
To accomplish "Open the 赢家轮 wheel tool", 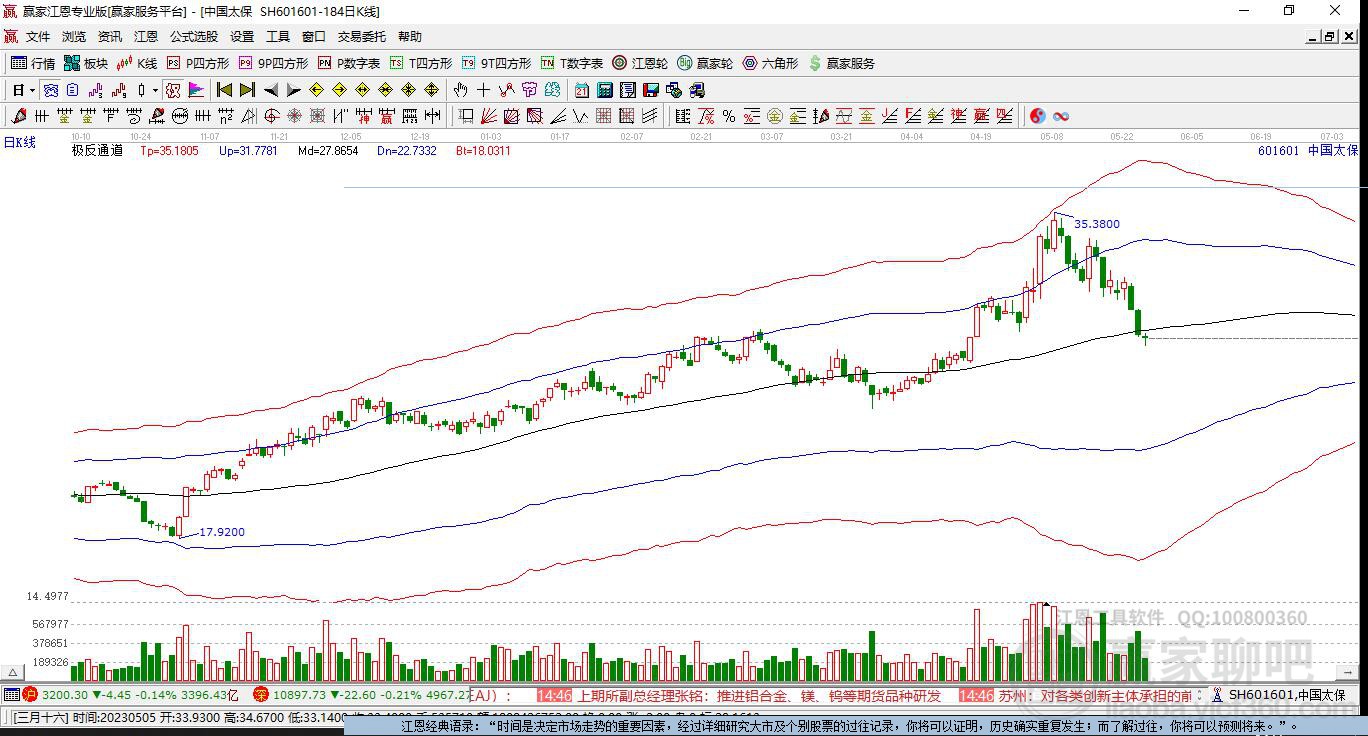I will (705, 63).
